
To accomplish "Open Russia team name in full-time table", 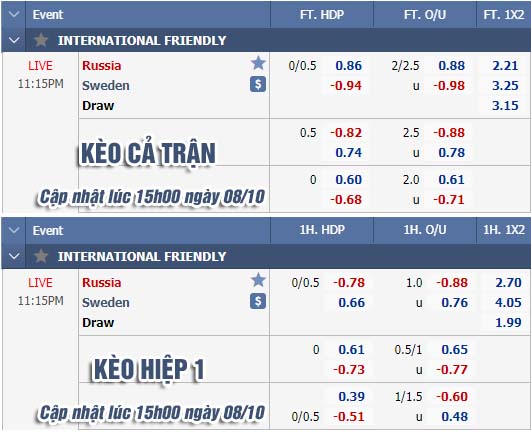I will [102, 65].
